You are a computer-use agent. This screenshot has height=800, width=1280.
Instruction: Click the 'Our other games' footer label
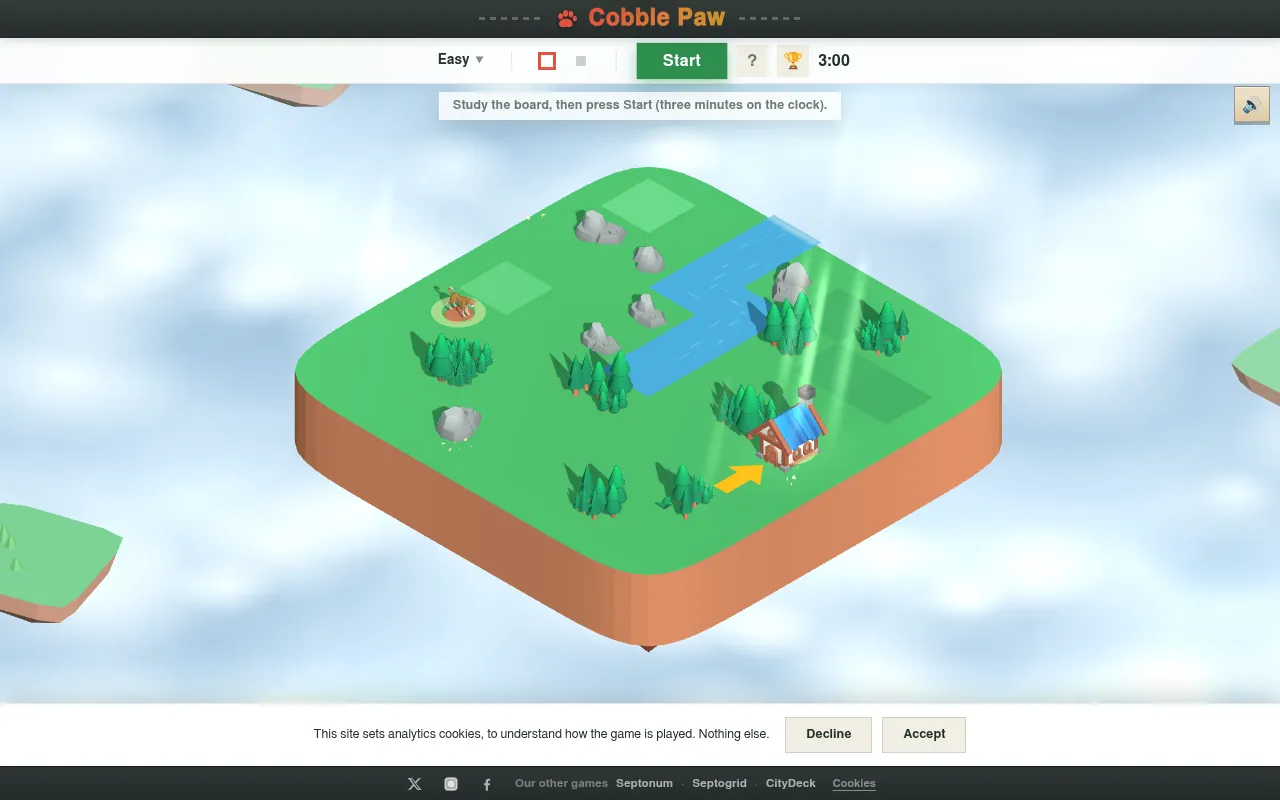pyautogui.click(x=561, y=784)
